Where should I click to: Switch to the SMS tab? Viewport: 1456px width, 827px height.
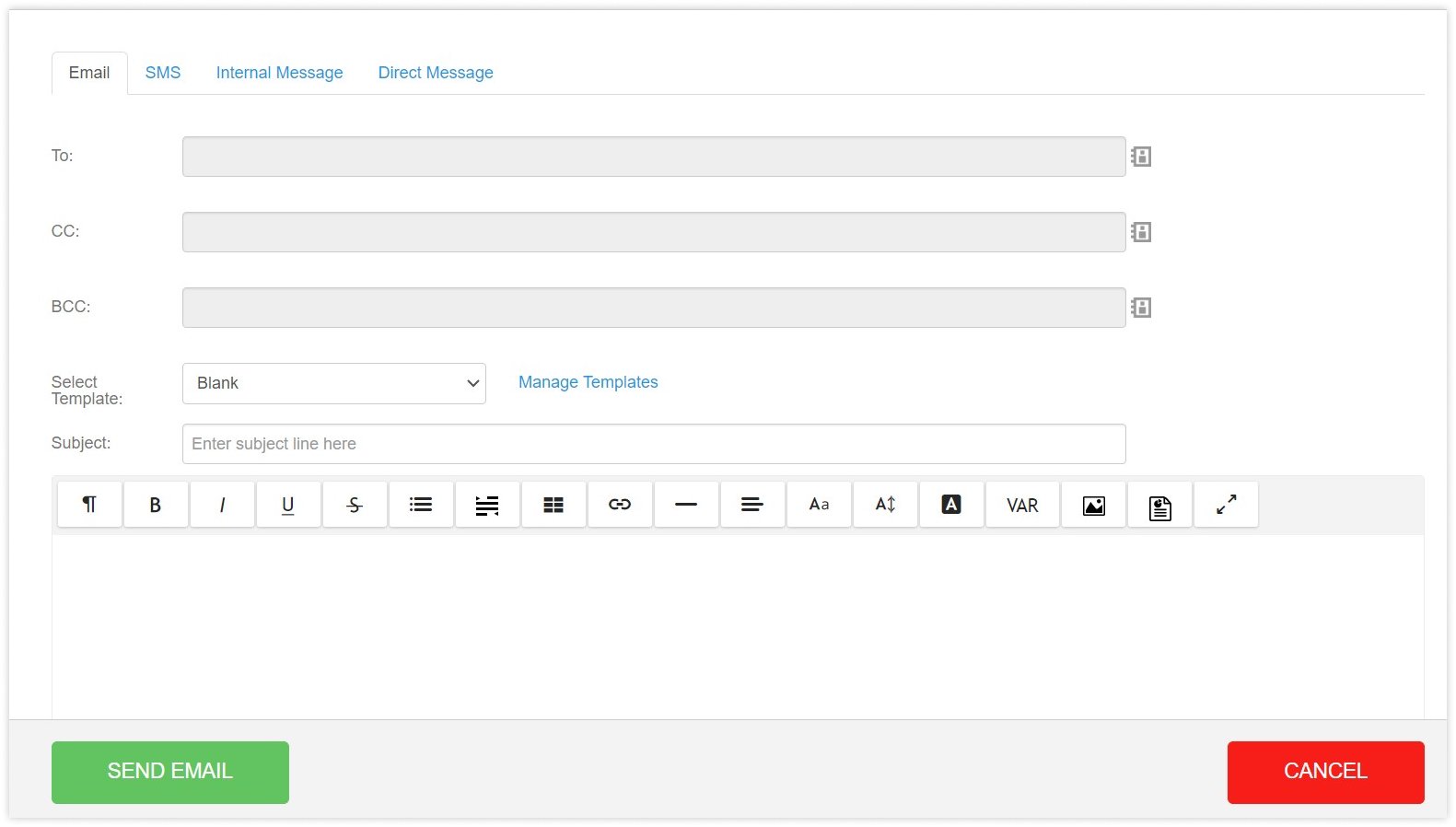point(163,73)
